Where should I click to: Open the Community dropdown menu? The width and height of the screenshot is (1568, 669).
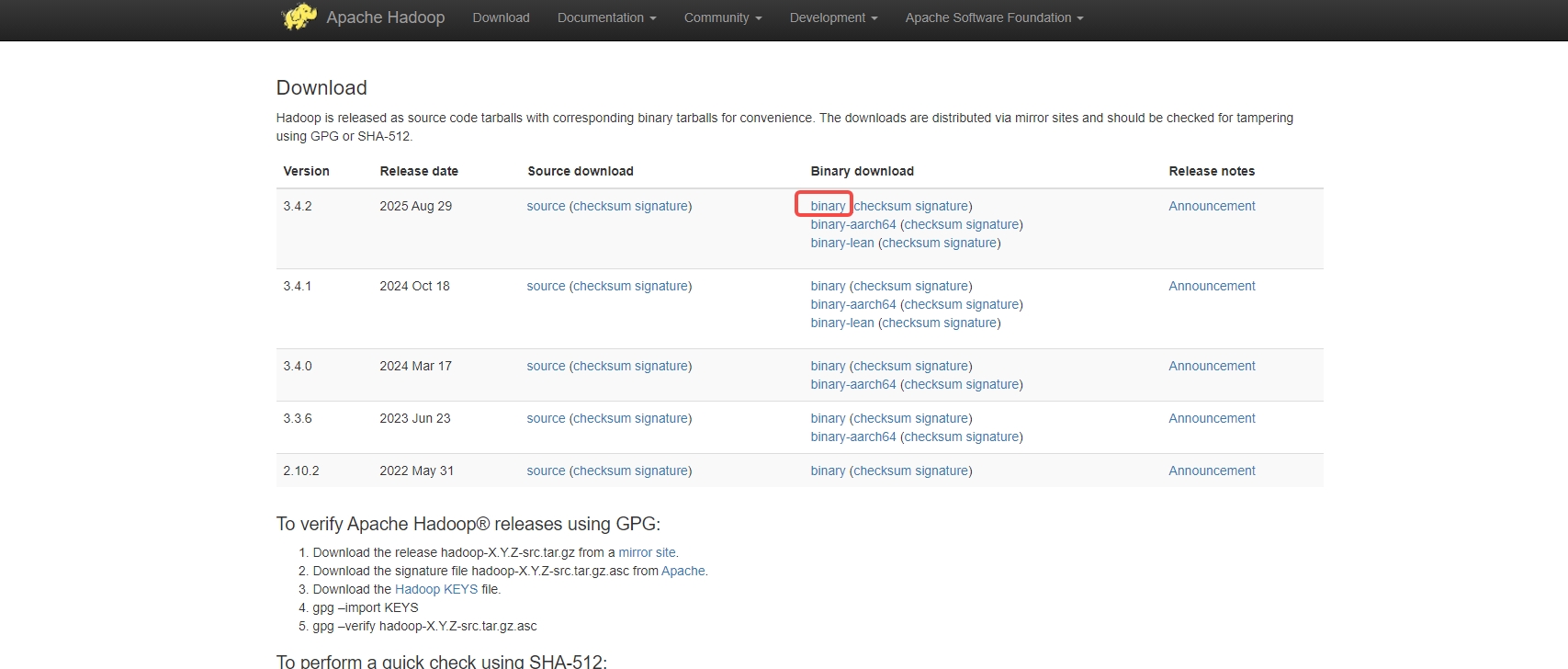pyautogui.click(x=723, y=17)
